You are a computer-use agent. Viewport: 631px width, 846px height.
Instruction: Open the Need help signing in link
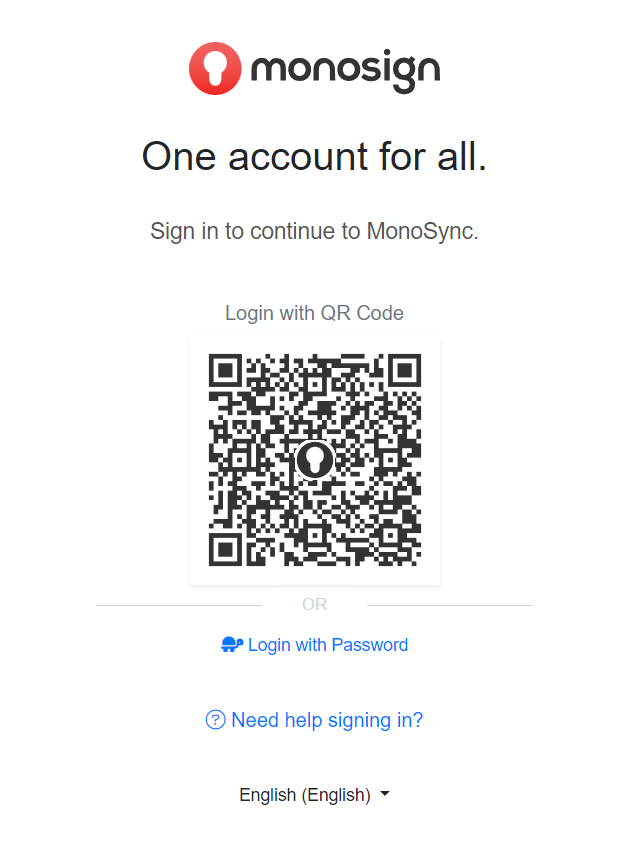pos(327,720)
